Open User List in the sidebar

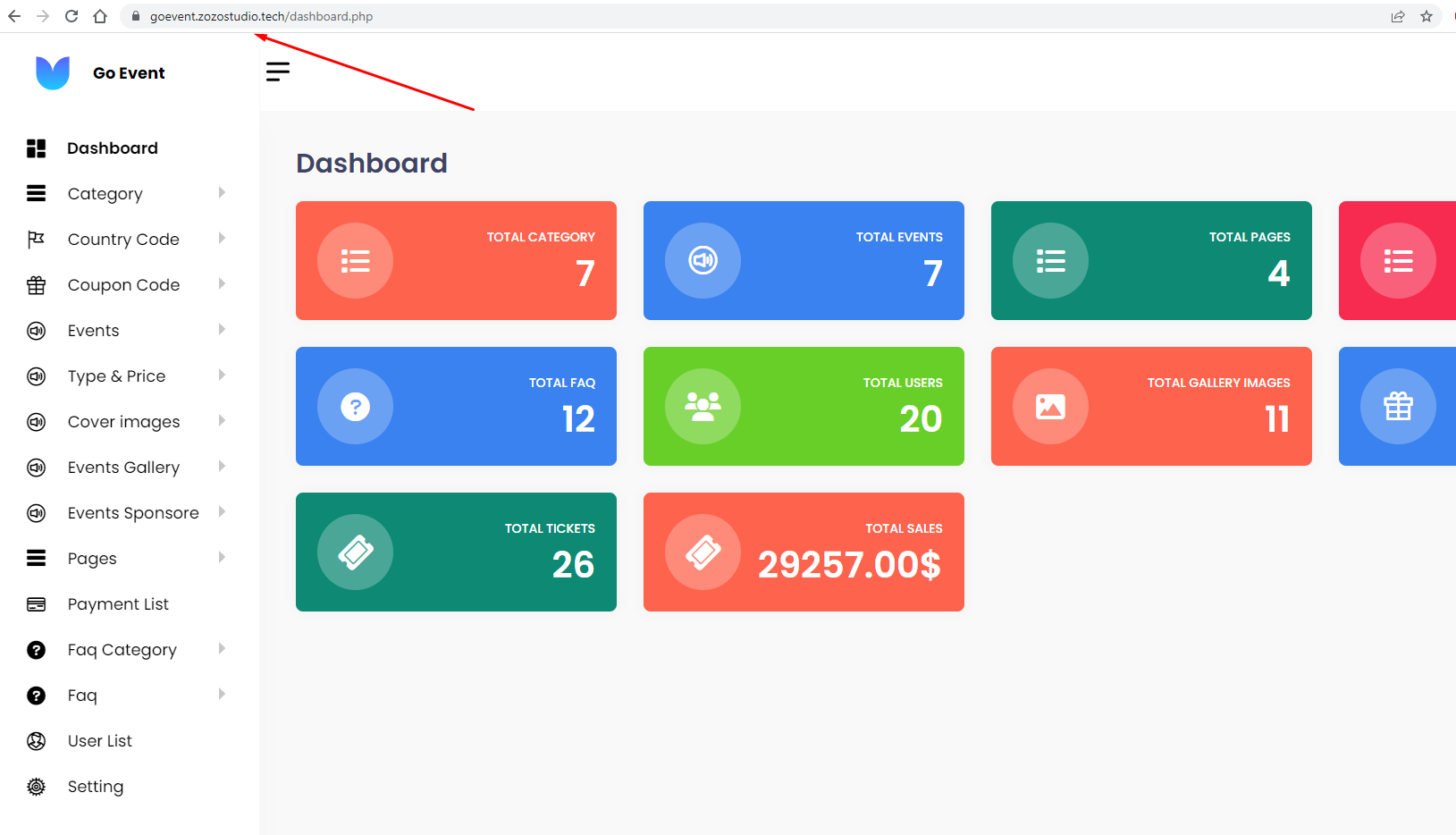click(x=100, y=741)
